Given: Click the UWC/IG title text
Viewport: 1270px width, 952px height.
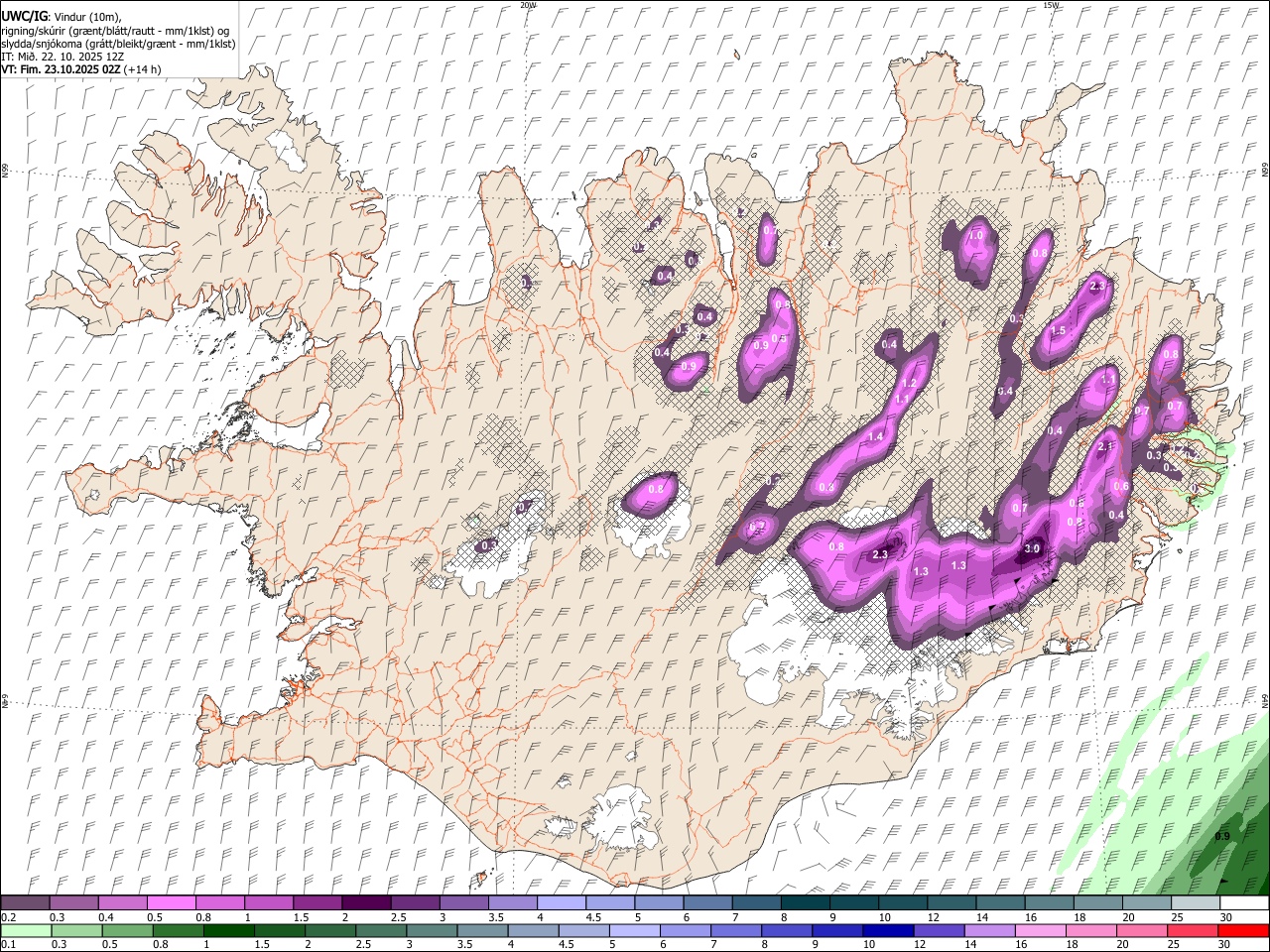Looking at the screenshot, I should click(x=23, y=16).
